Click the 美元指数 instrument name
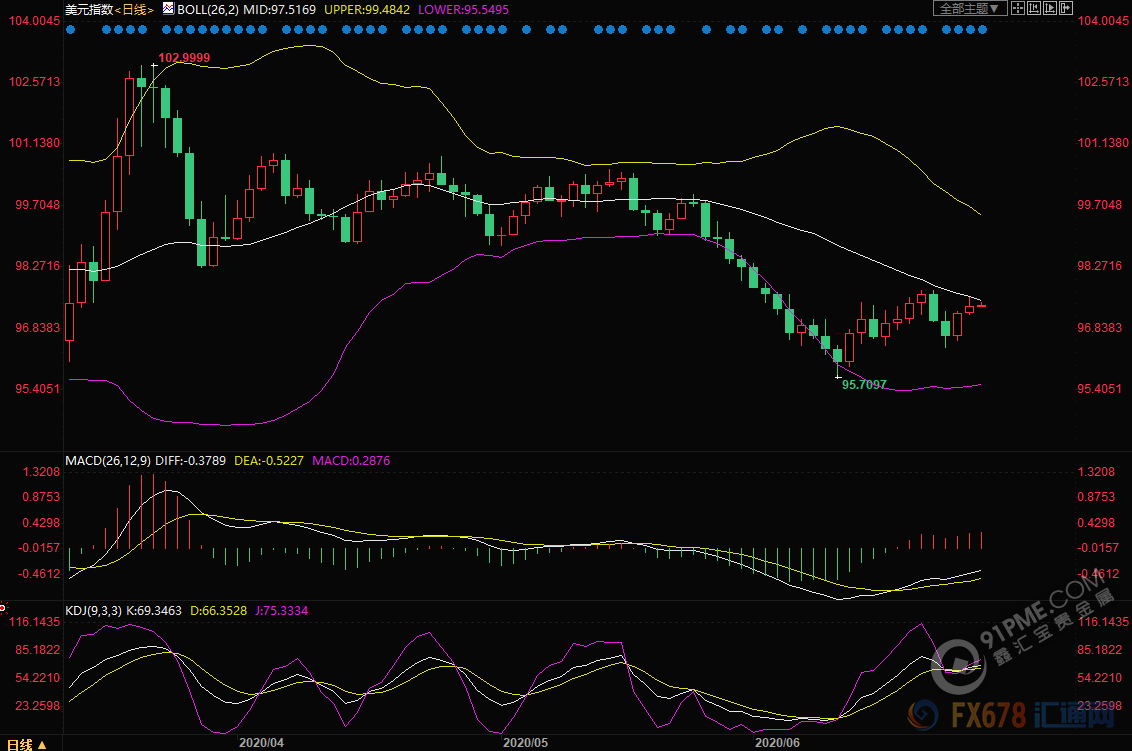 (x=90, y=9)
